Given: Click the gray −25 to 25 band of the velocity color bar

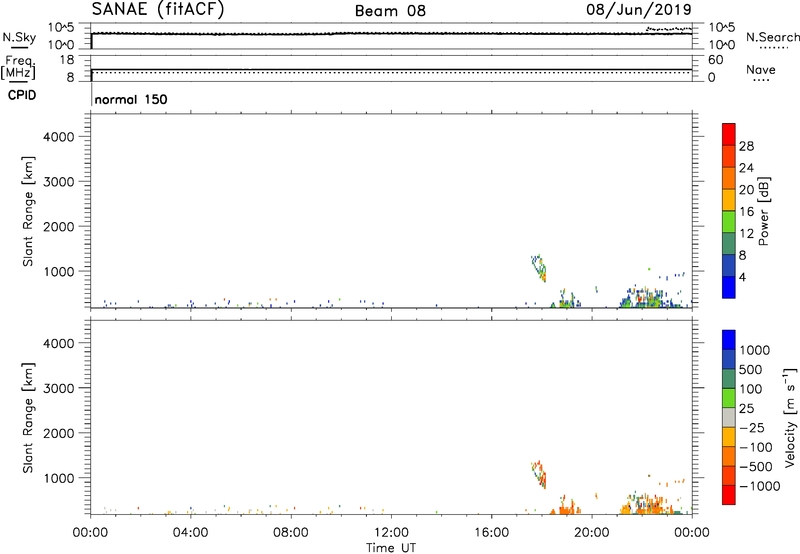Looking at the screenshot, I should click(729, 418).
